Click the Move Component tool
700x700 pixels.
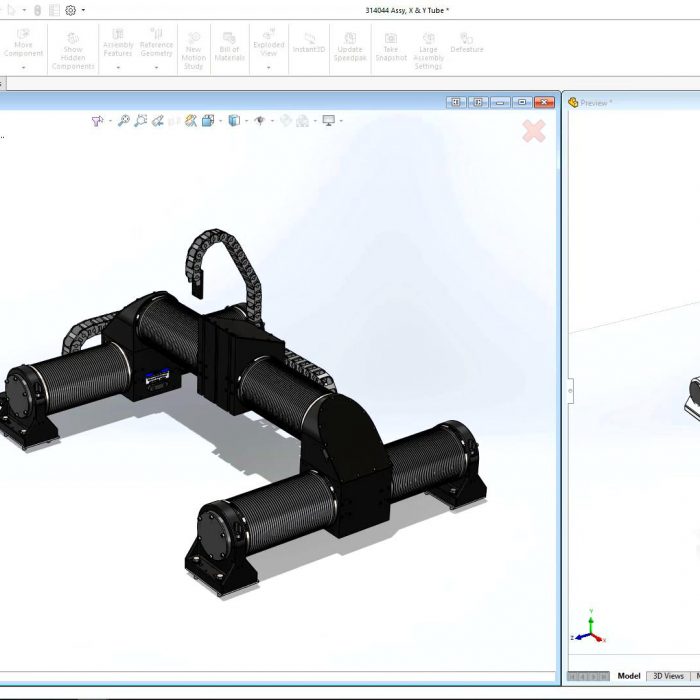tap(23, 44)
